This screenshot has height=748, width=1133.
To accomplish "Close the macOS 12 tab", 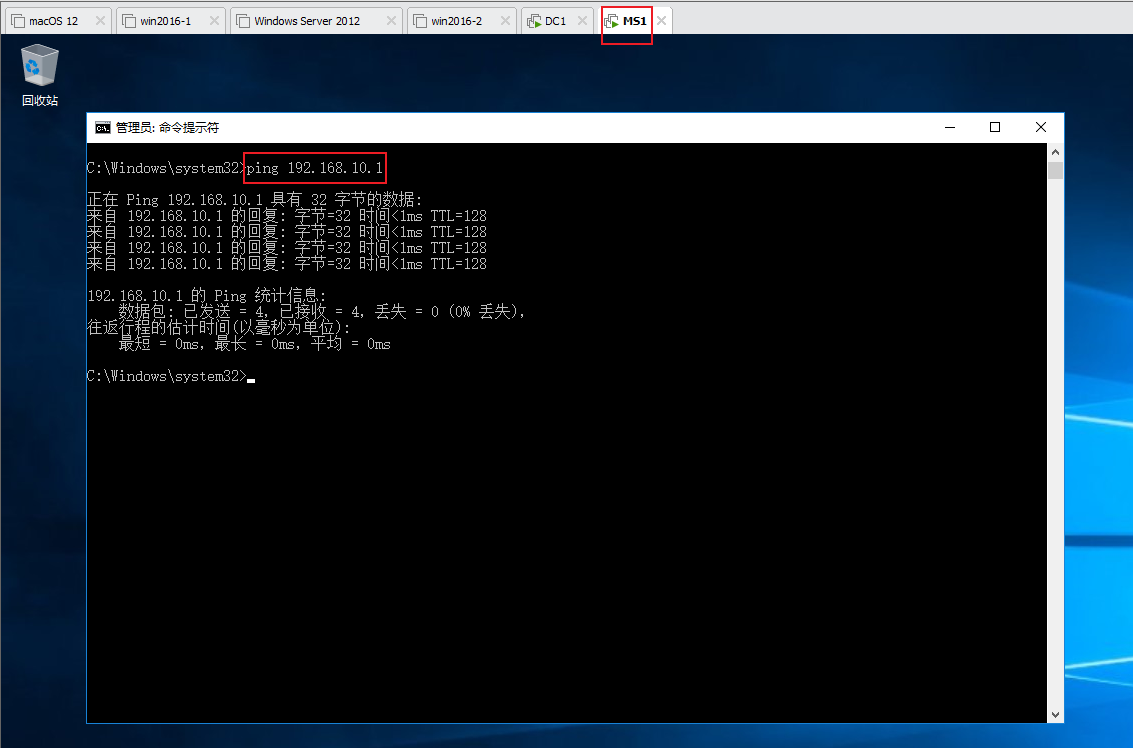I will pos(100,21).
